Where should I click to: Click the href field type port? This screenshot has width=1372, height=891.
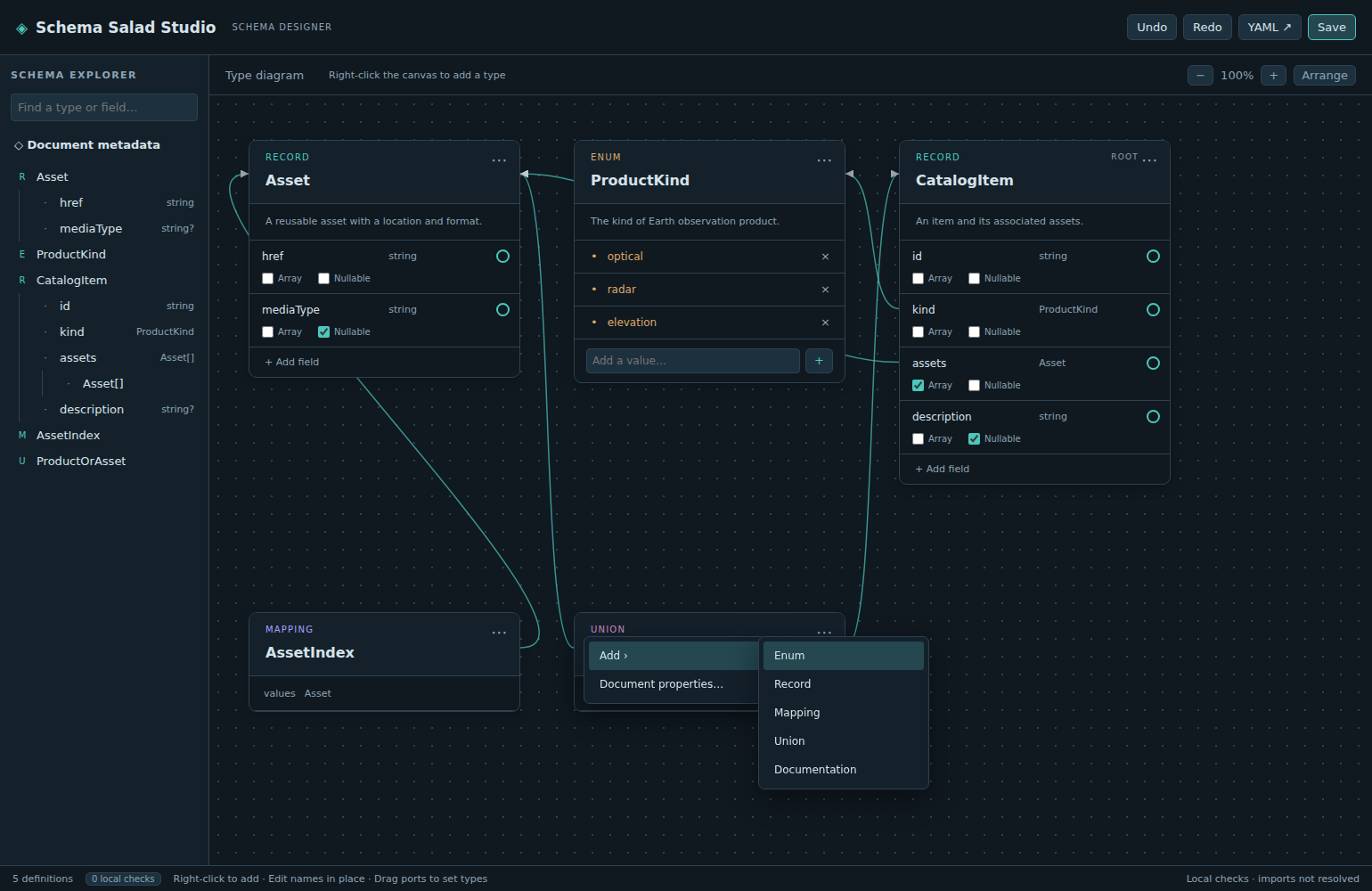(x=502, y=257)
